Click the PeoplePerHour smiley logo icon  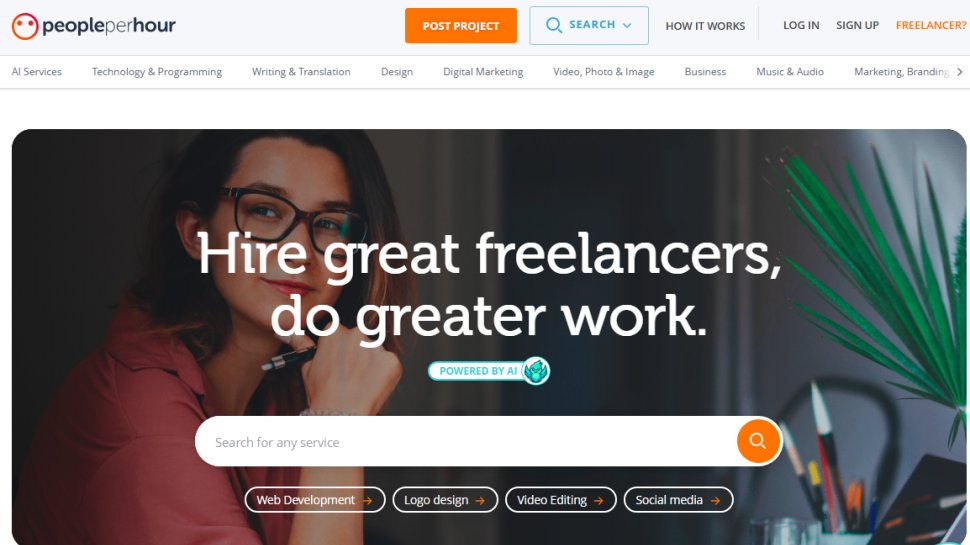25,26
